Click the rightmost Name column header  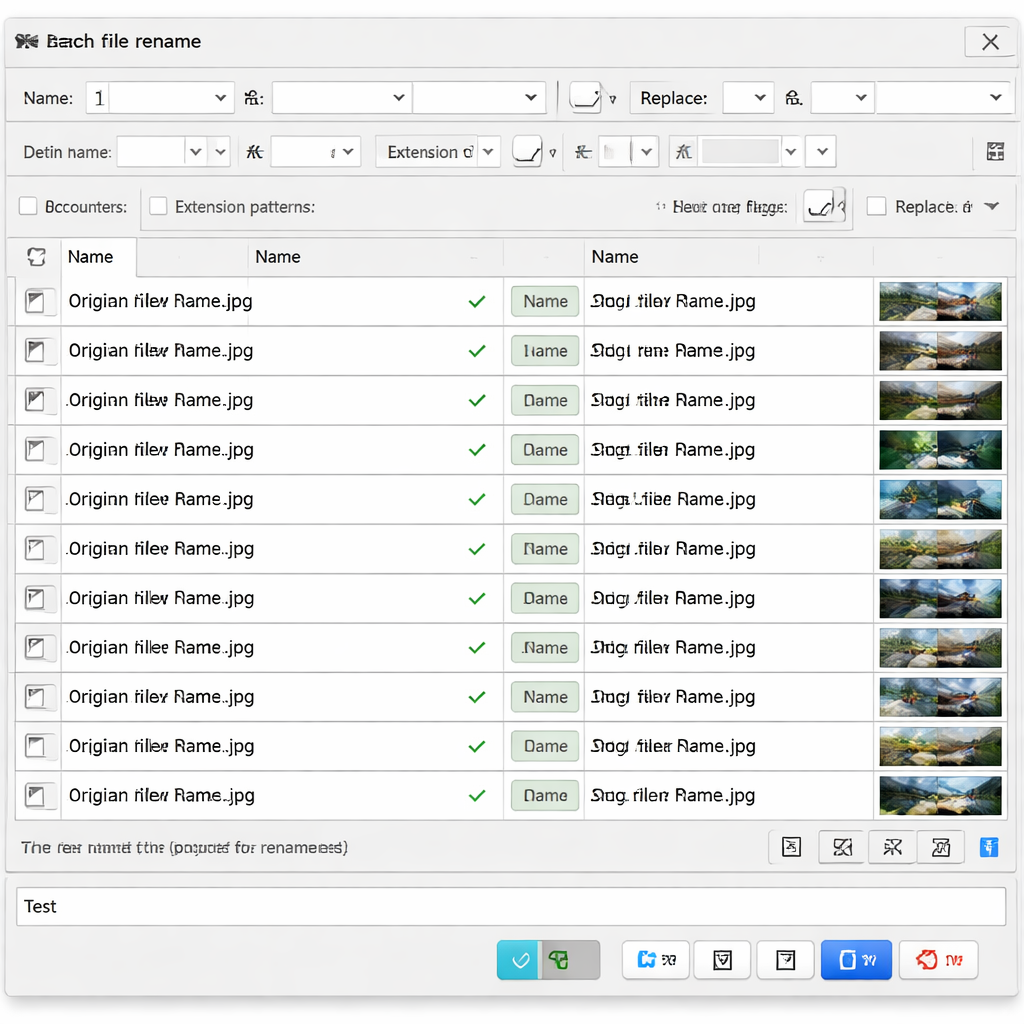pos(615,257)
